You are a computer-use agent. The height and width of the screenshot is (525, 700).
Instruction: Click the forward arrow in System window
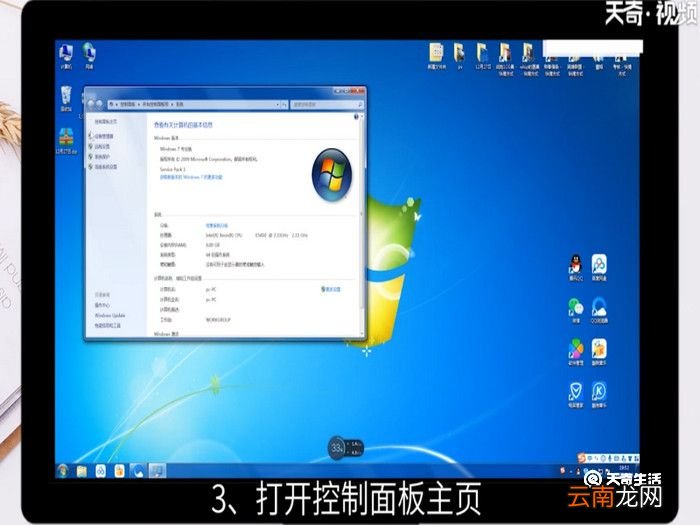100,104
